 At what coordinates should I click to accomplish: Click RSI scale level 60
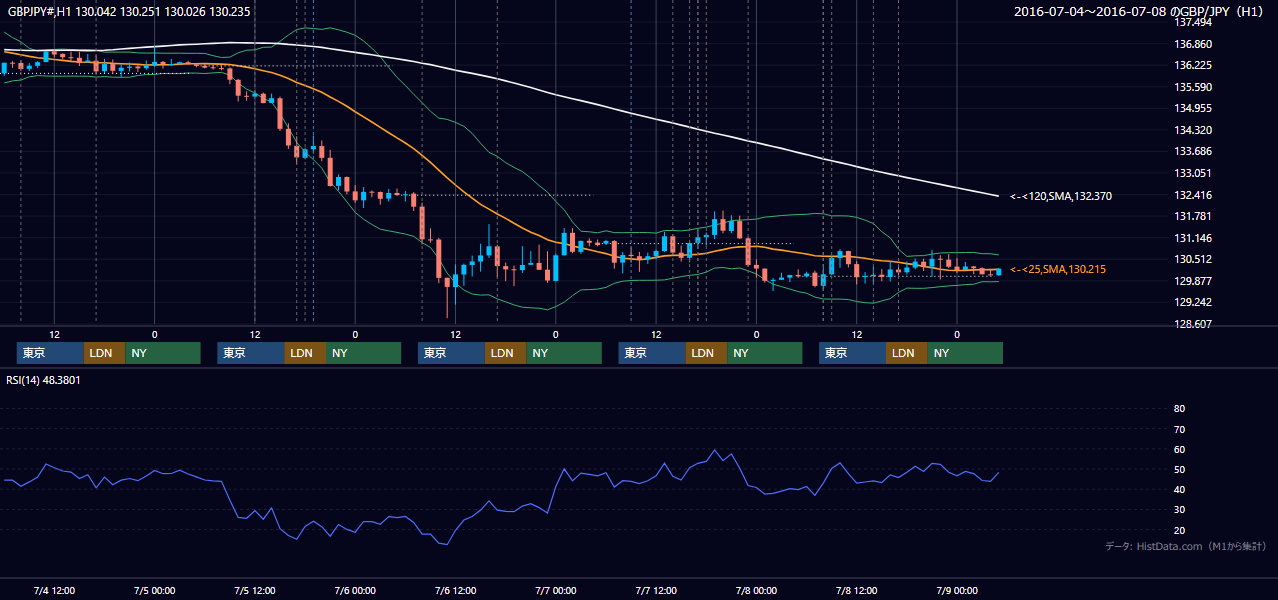pyautogui.click(x=1179, y=449)
